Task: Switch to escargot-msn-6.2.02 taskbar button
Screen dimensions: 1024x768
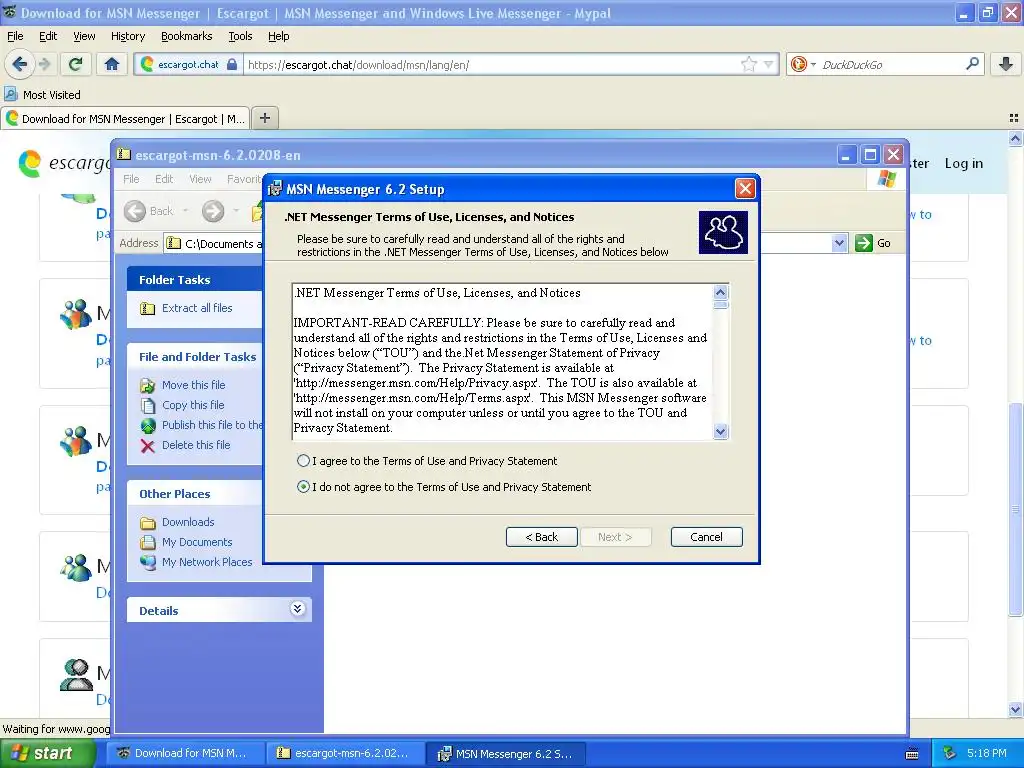Action: pos(345,753)
